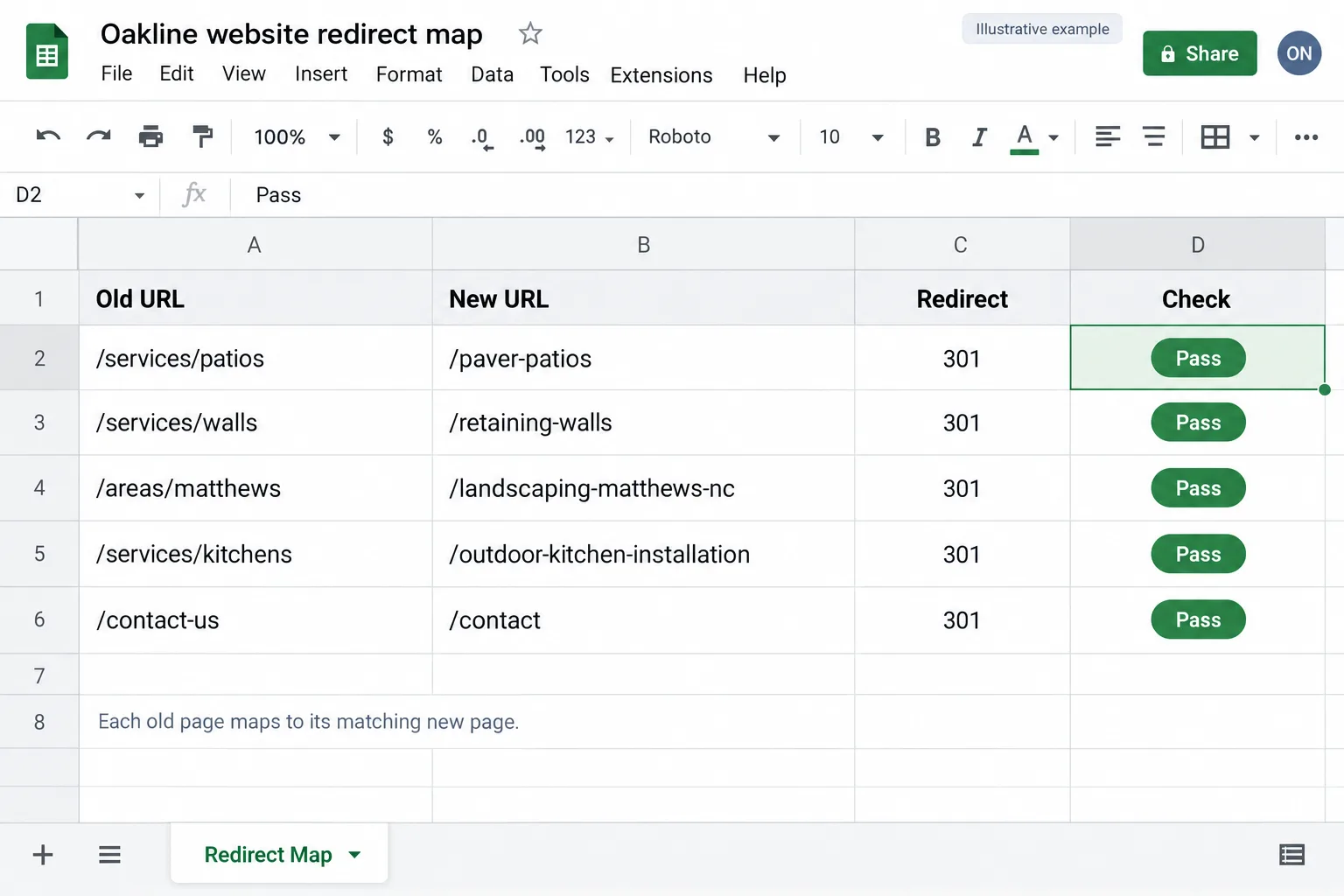Screen dimensions: 1344x896
Task: Open Google Sheets home icon
Action: pyautogui.click(x=47, y=52)
